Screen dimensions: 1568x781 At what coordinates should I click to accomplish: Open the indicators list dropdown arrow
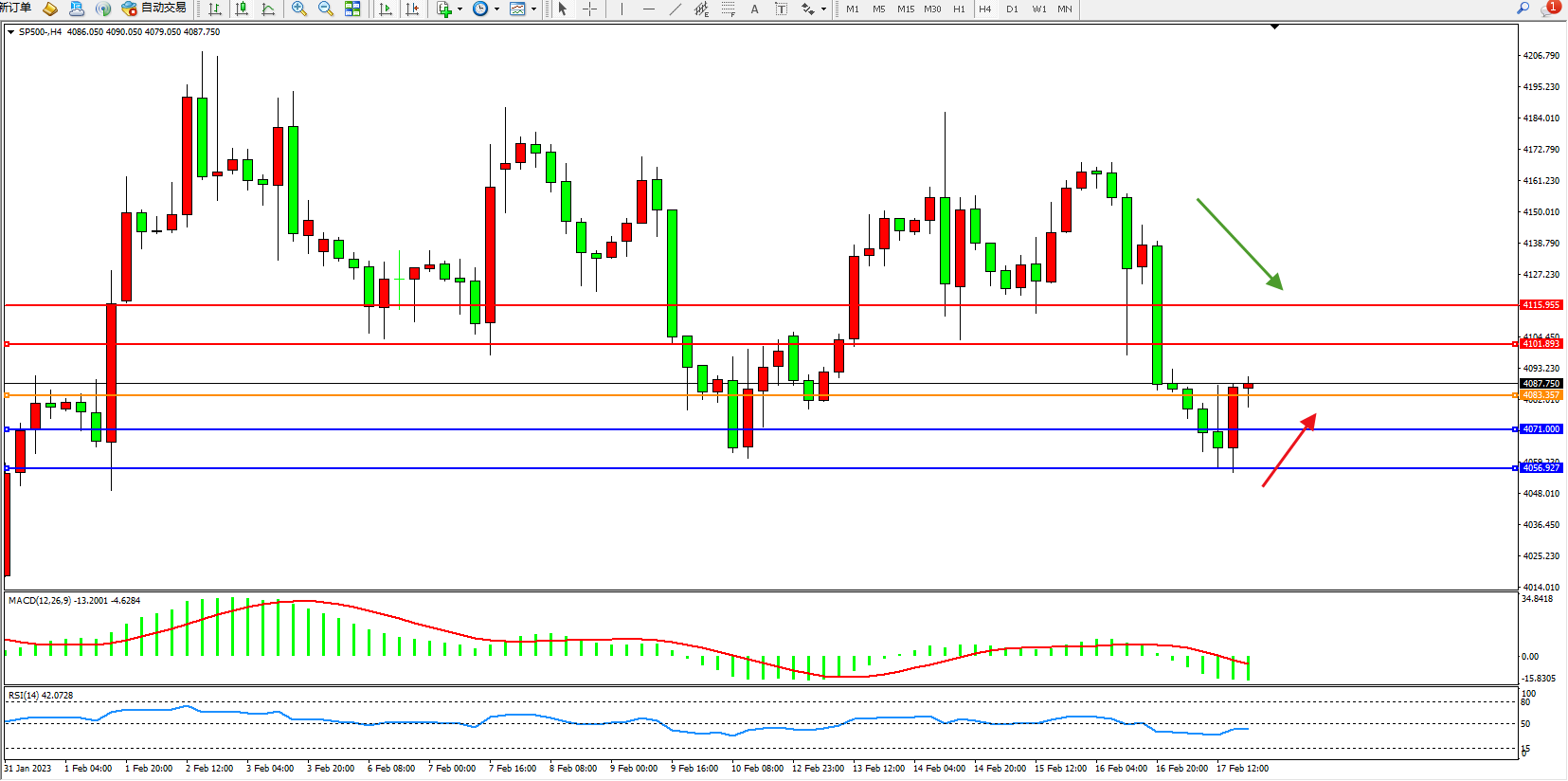460,9
